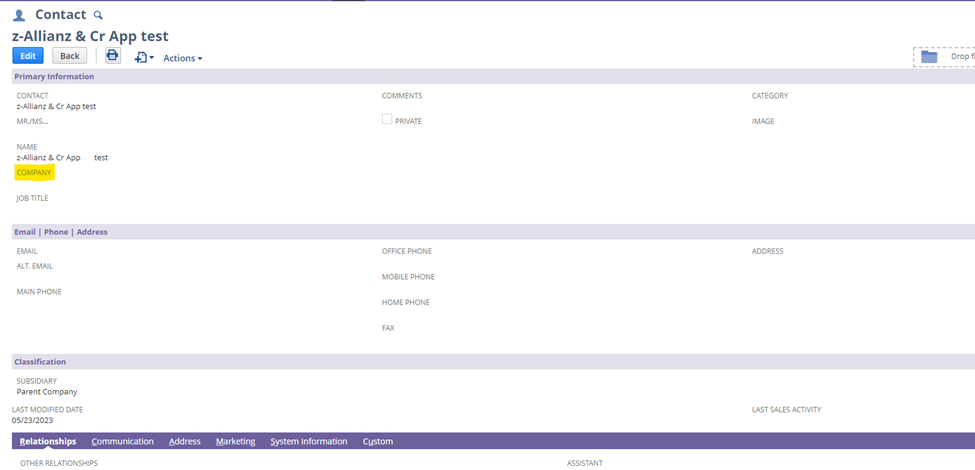This screenshot has width=975, height=470.
Task: Click the Edit button
Action: click(x=28, y=55)
